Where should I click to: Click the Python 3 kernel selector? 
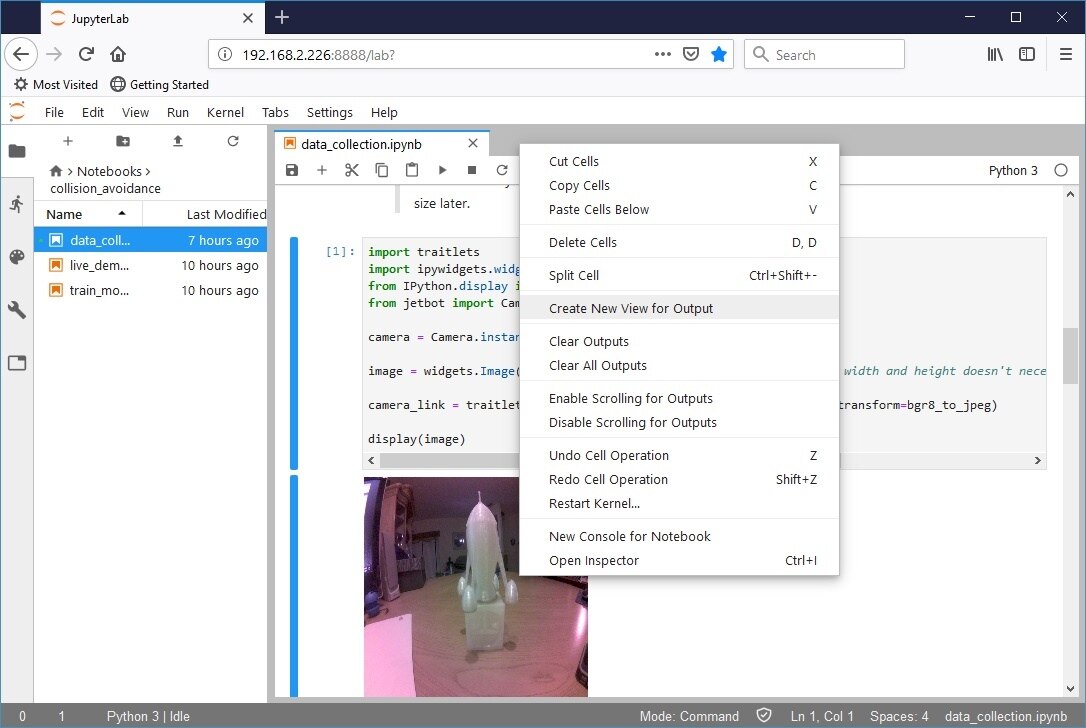(1013, 171)
